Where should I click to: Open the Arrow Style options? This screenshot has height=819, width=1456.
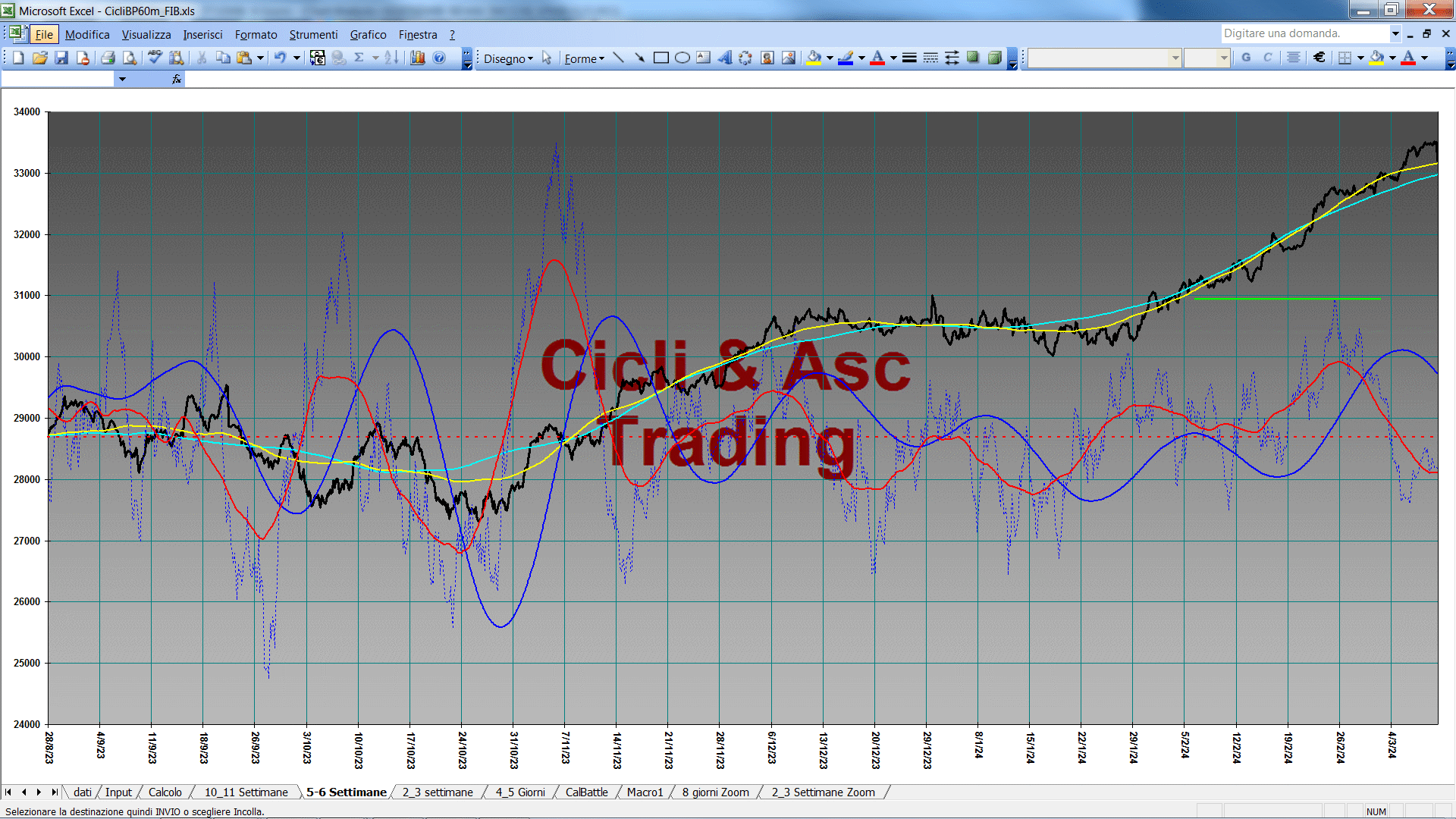952,58
